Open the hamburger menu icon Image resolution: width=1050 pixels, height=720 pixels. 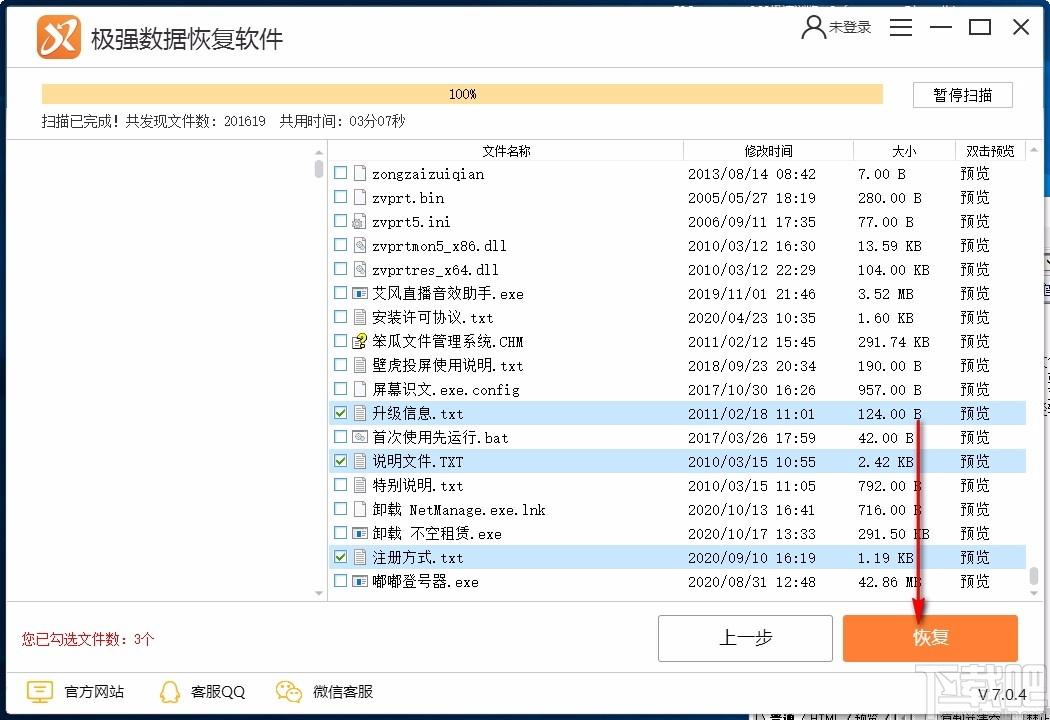pyautogui.click(x=901, y=27)
